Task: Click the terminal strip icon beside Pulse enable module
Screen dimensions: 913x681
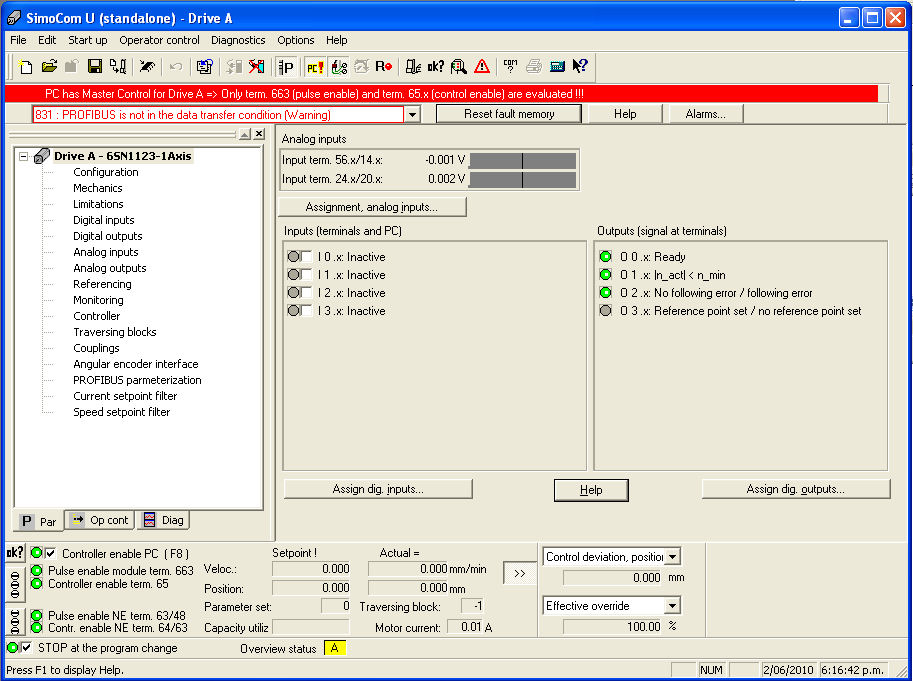Action: tap(15, 585)
